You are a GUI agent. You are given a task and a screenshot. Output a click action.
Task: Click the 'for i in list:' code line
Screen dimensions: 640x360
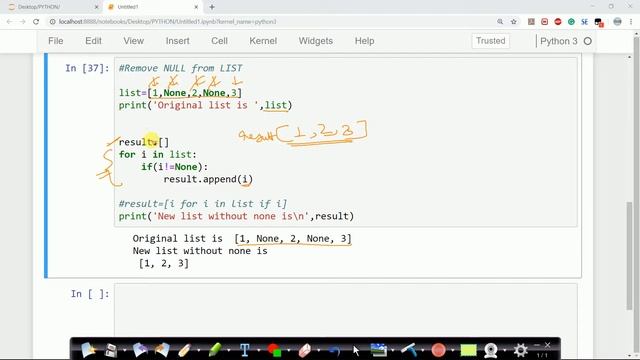point(158,155)
